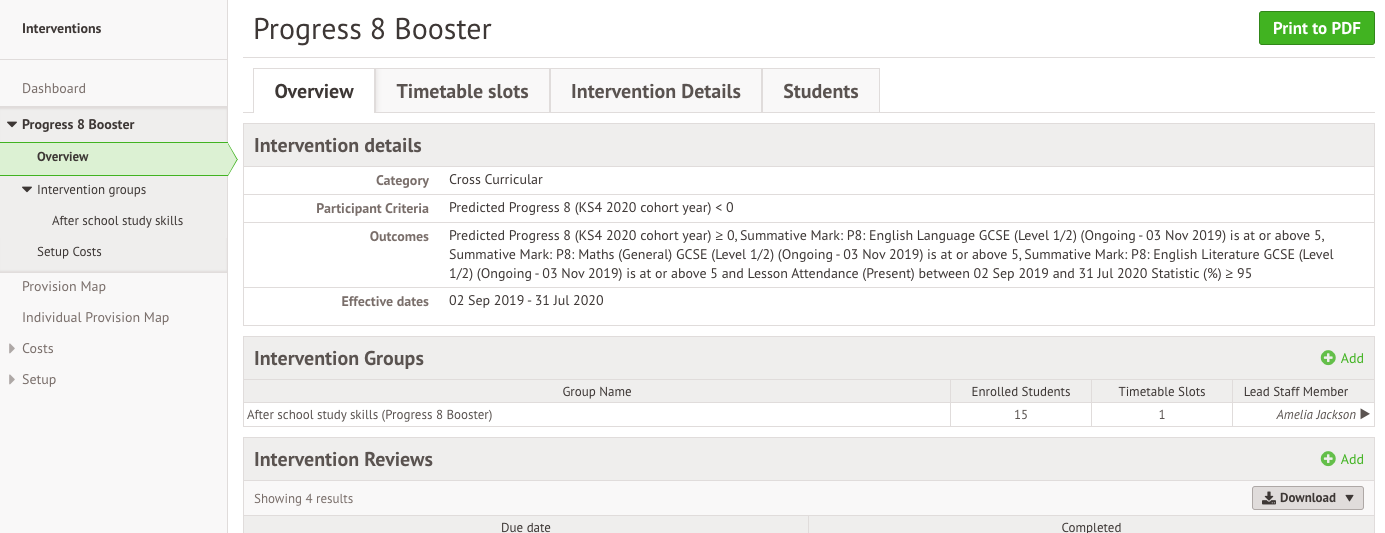Select Overview in the left sidebar

tap(63, 157)
